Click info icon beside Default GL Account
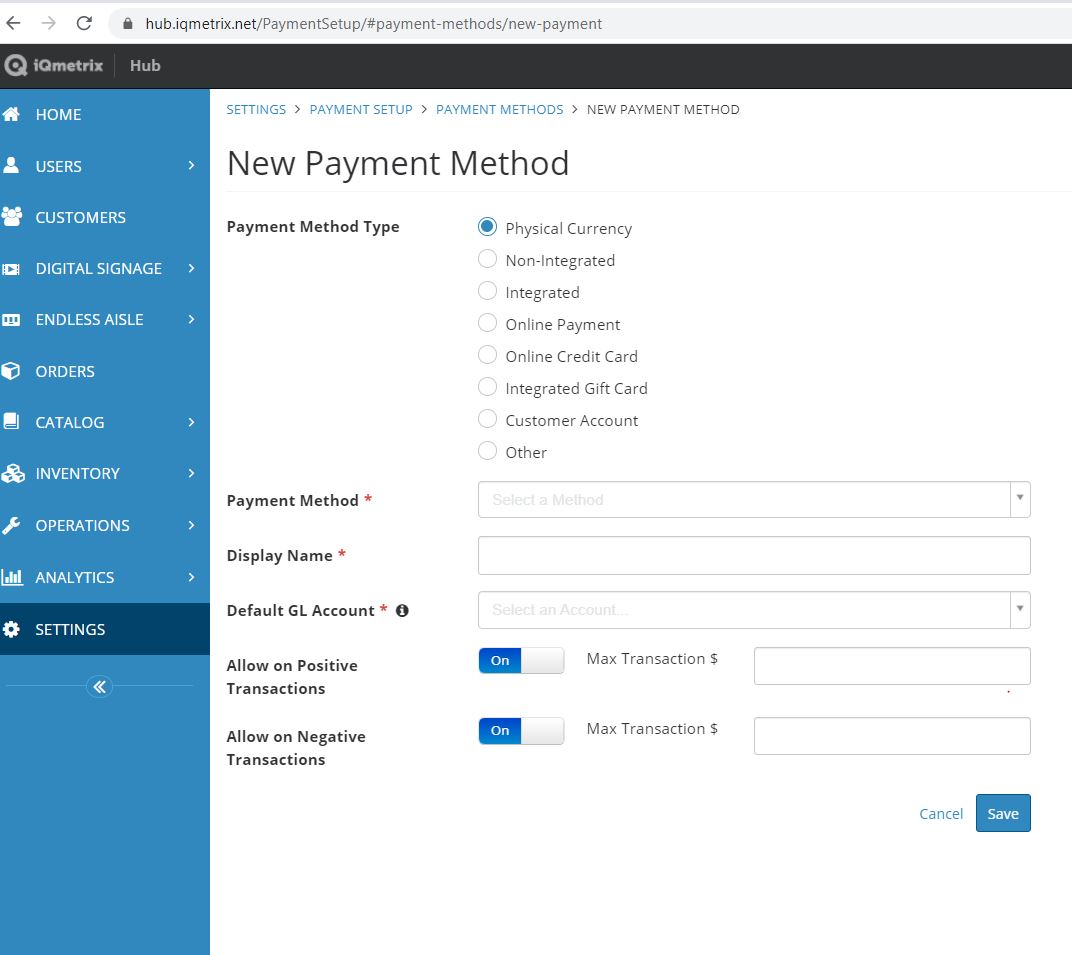 click(402, 611)
